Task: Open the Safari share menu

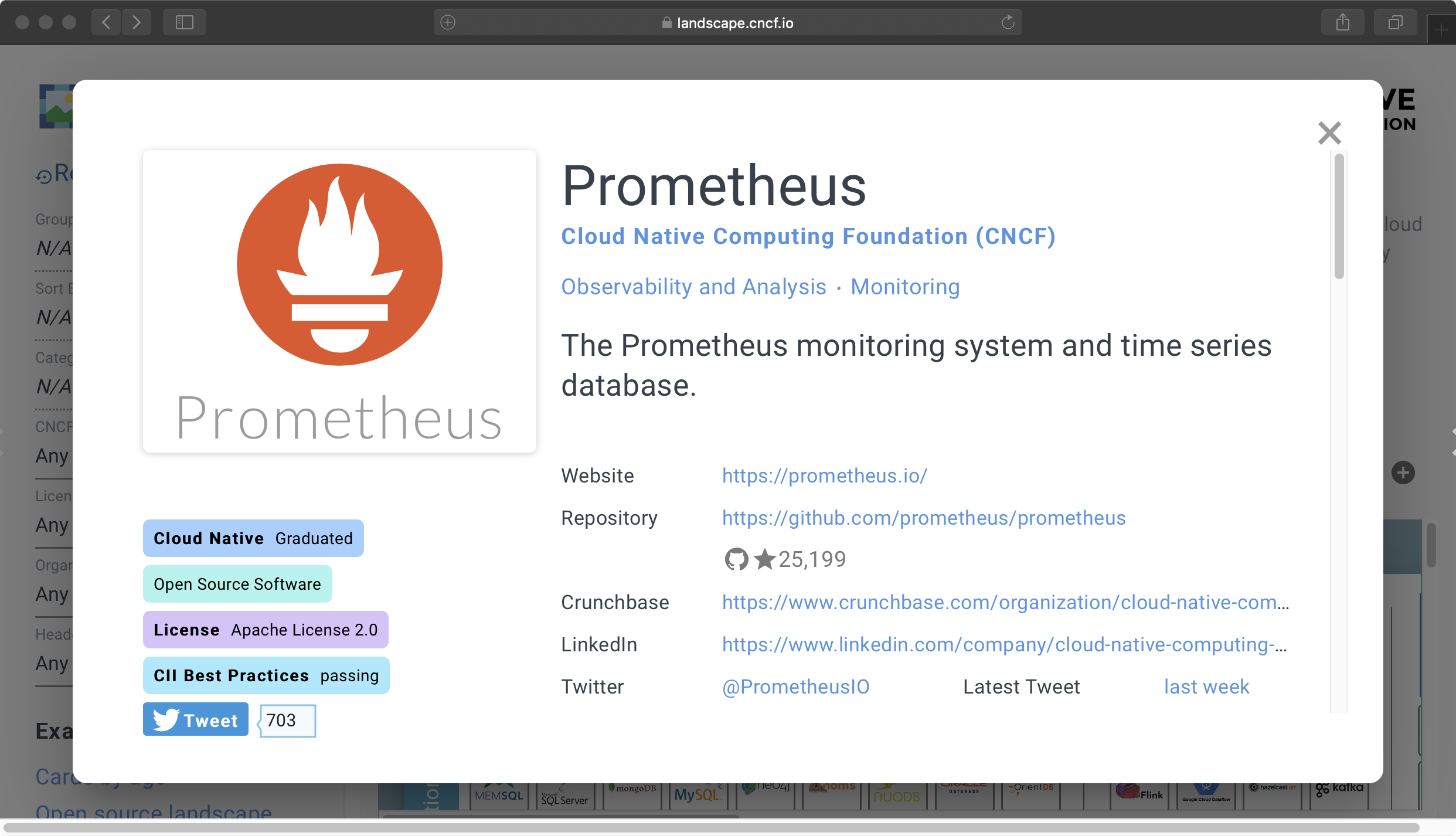Action: tap(1342, 22)
